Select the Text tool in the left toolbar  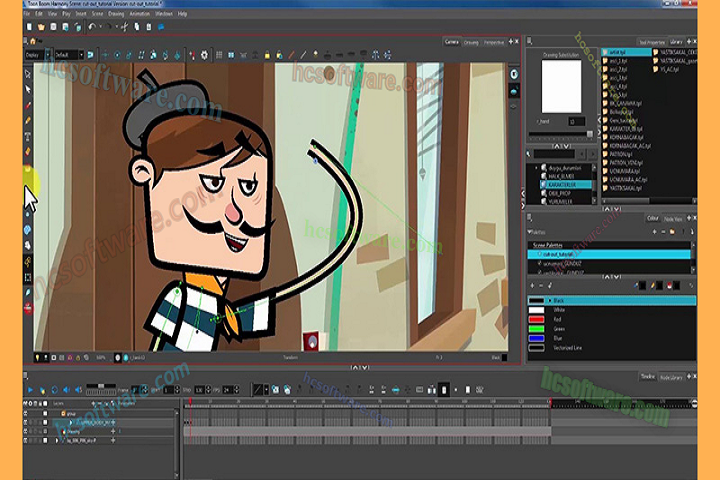coord(28,136)
